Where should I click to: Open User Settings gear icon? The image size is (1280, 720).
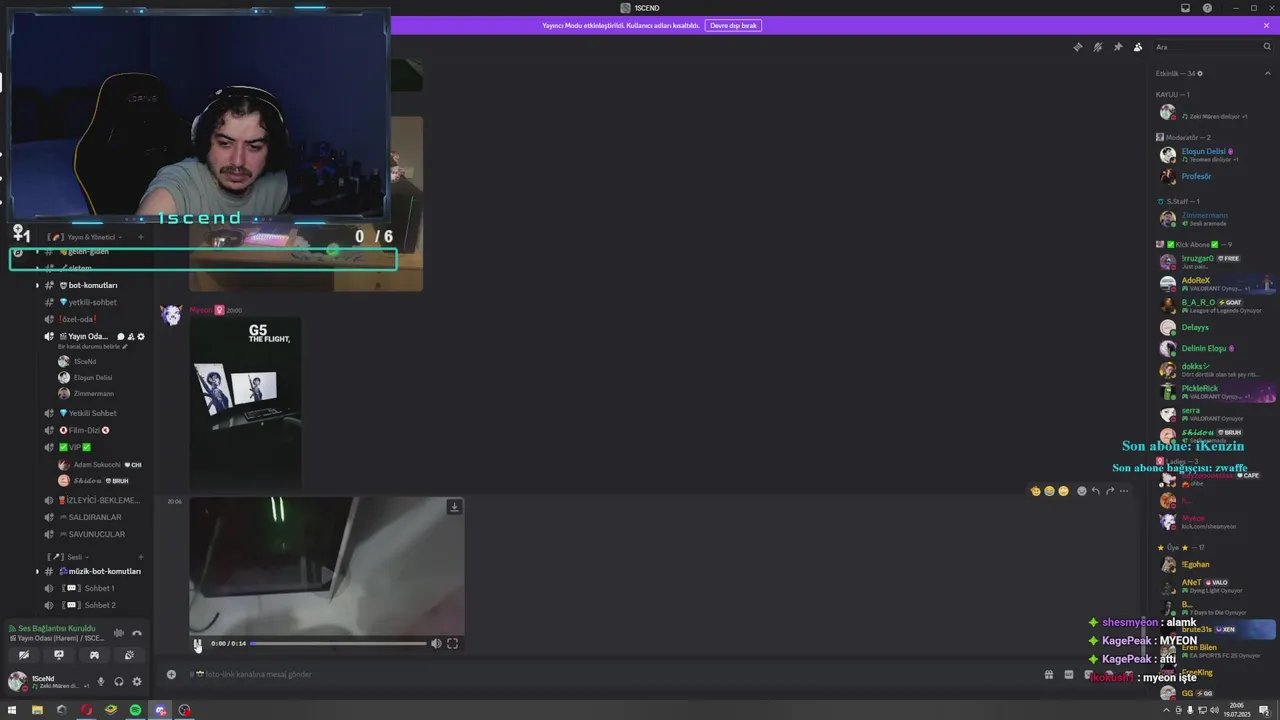point(137,682)
